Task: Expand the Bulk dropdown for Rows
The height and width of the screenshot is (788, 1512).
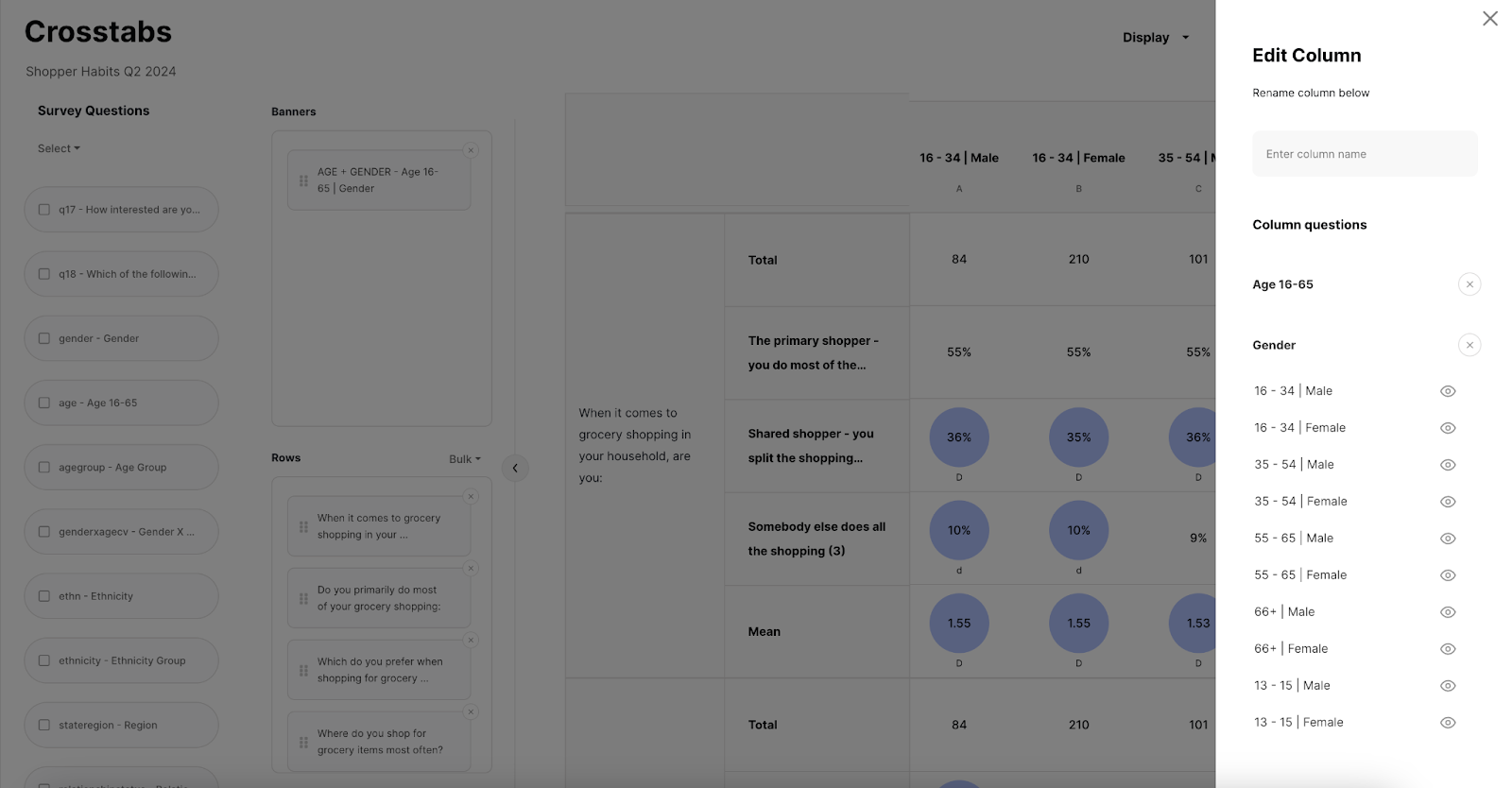Action: [464, 459]
